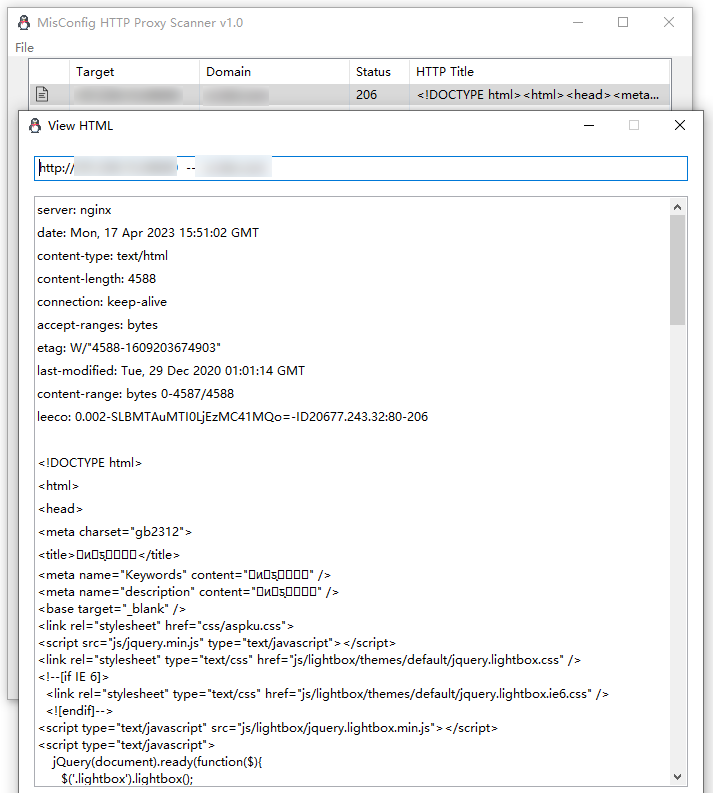Click the 'jquery.lightbox.ie6.css' line
The image size is (713, 793).
coord(328,694)
